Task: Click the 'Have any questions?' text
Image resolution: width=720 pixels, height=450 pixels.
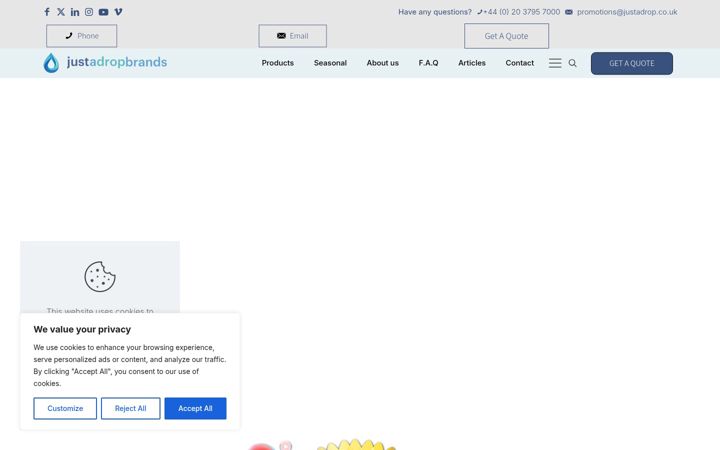Action: [x=435, y=12]
